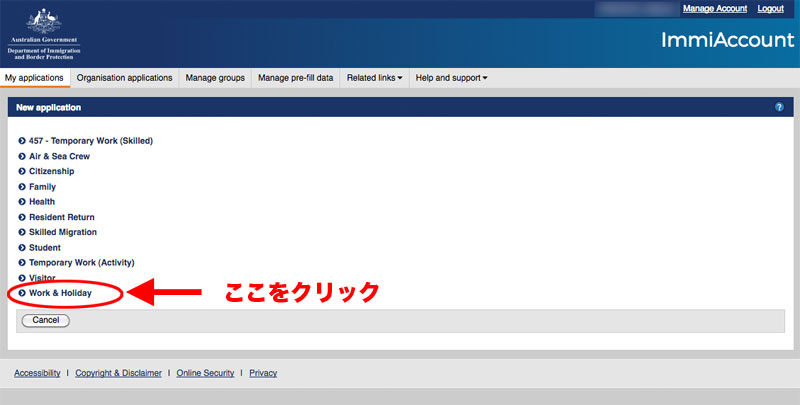The height and width of the screenshot is (405, 800).
Task: Go to the Manage groups tab
Action: coord(215,78)
